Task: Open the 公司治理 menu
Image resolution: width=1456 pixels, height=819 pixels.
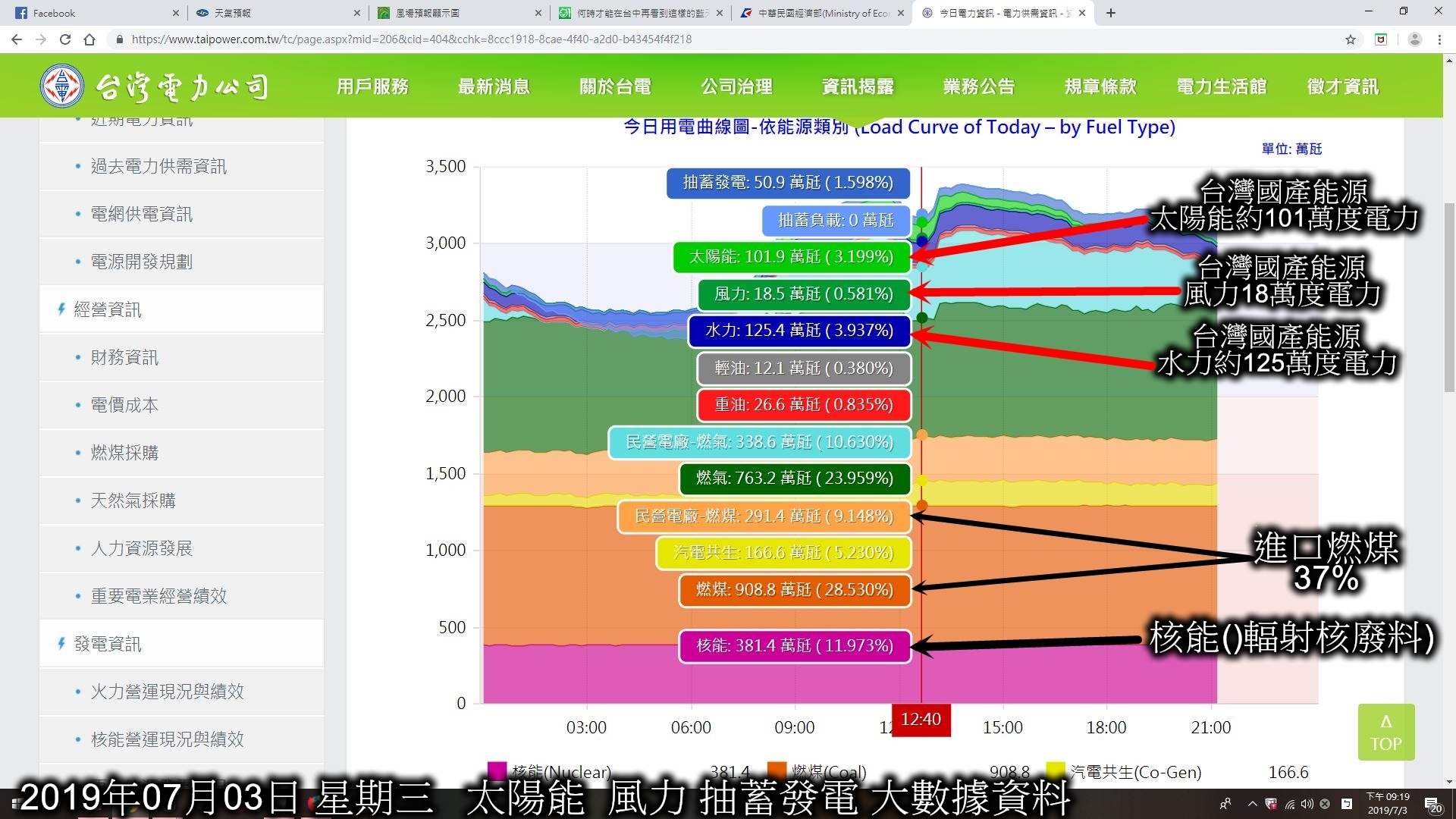Action: tap(736, 86)
